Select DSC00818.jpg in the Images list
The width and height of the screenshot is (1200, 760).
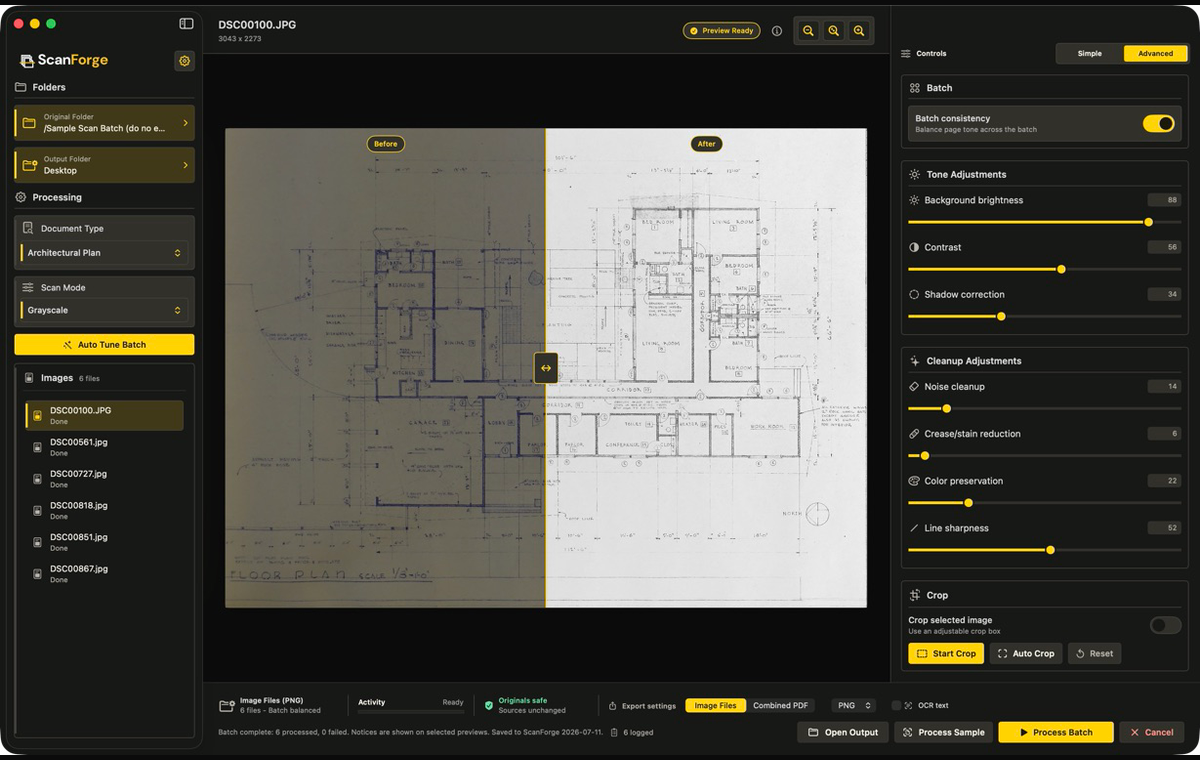point(104,510)
